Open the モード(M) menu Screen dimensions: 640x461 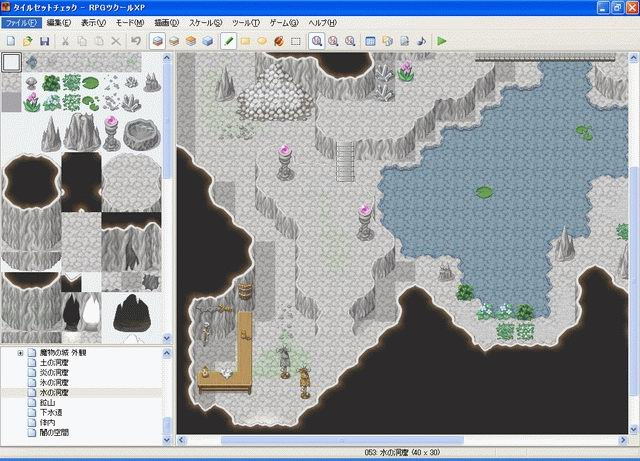pyautogui.click(x=129, y=22)
